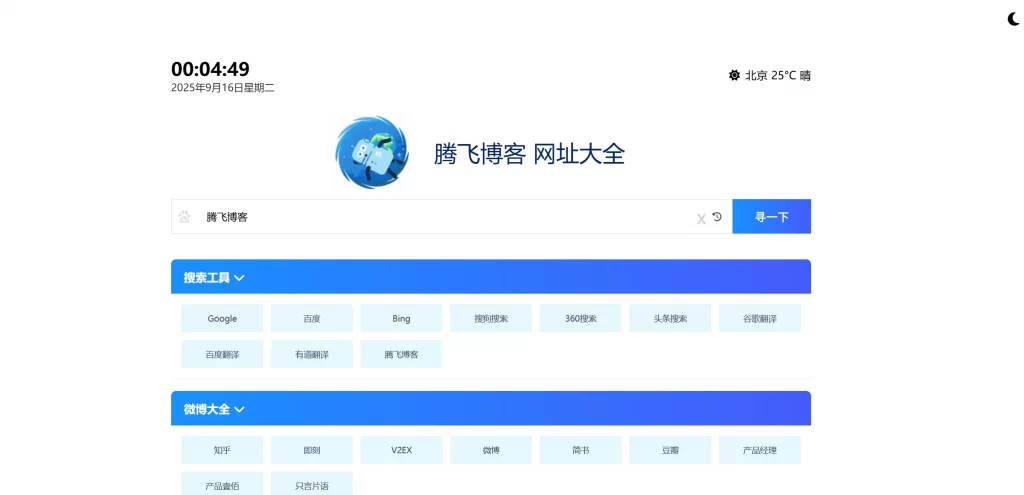Open the 微博 link tile

491,451
